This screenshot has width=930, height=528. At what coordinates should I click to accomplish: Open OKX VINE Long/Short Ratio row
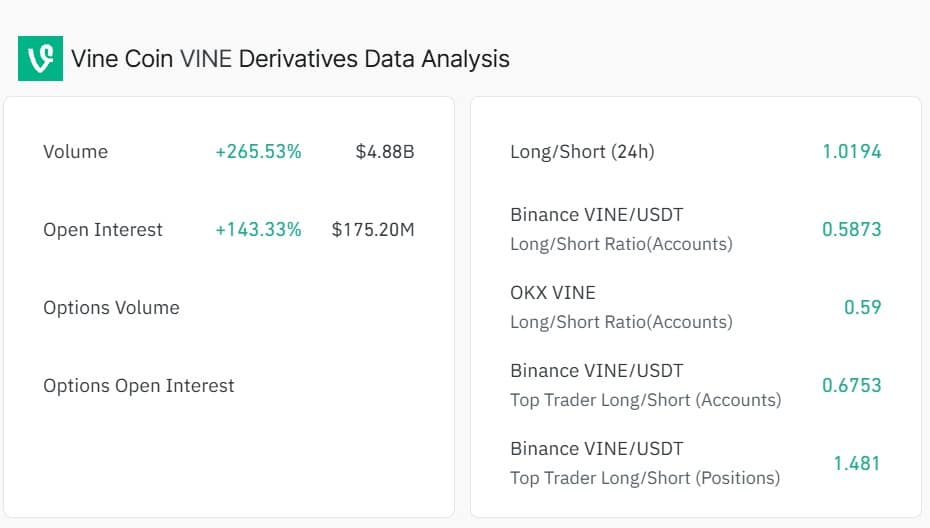[621, 307]
